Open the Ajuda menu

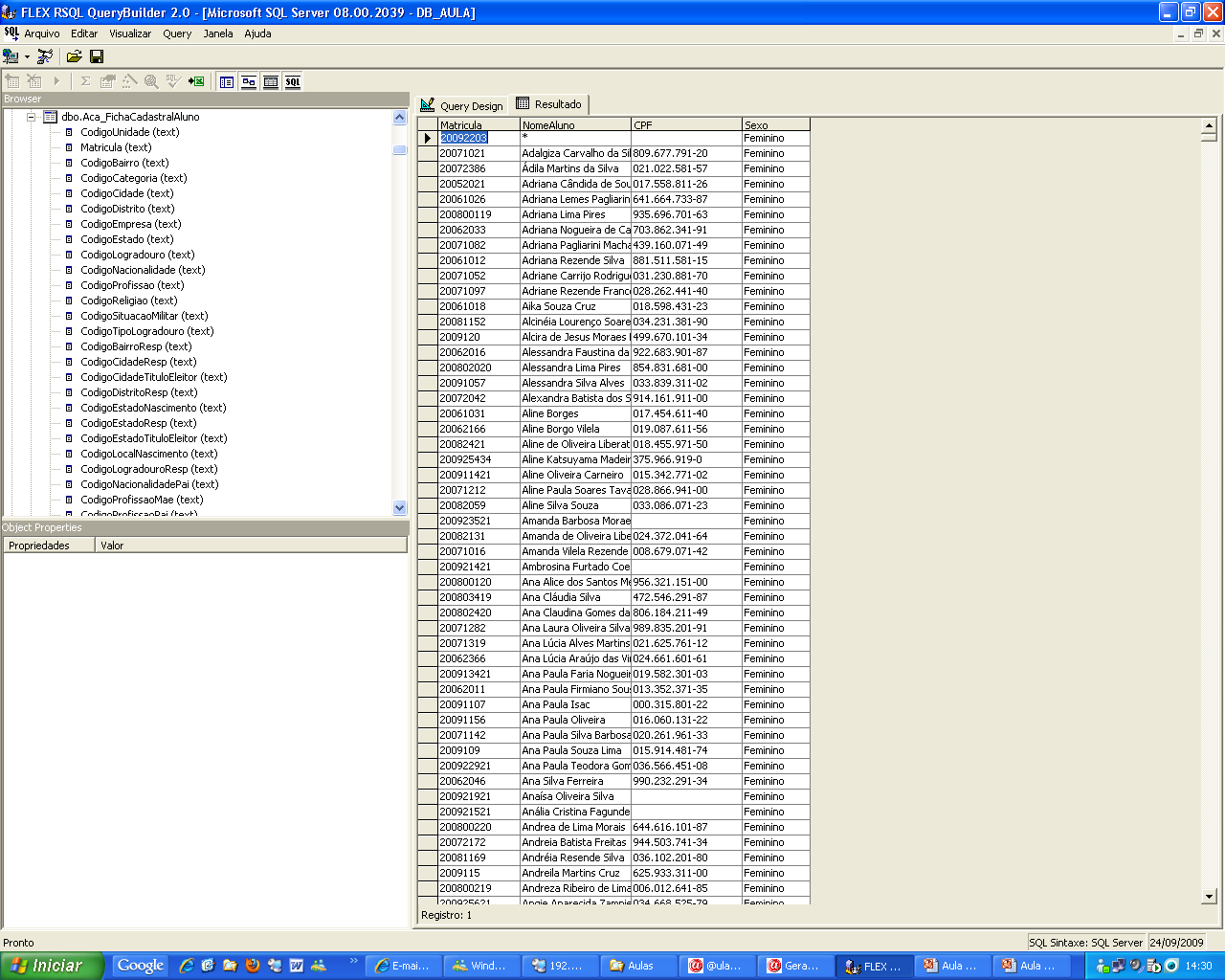[257, 33]
